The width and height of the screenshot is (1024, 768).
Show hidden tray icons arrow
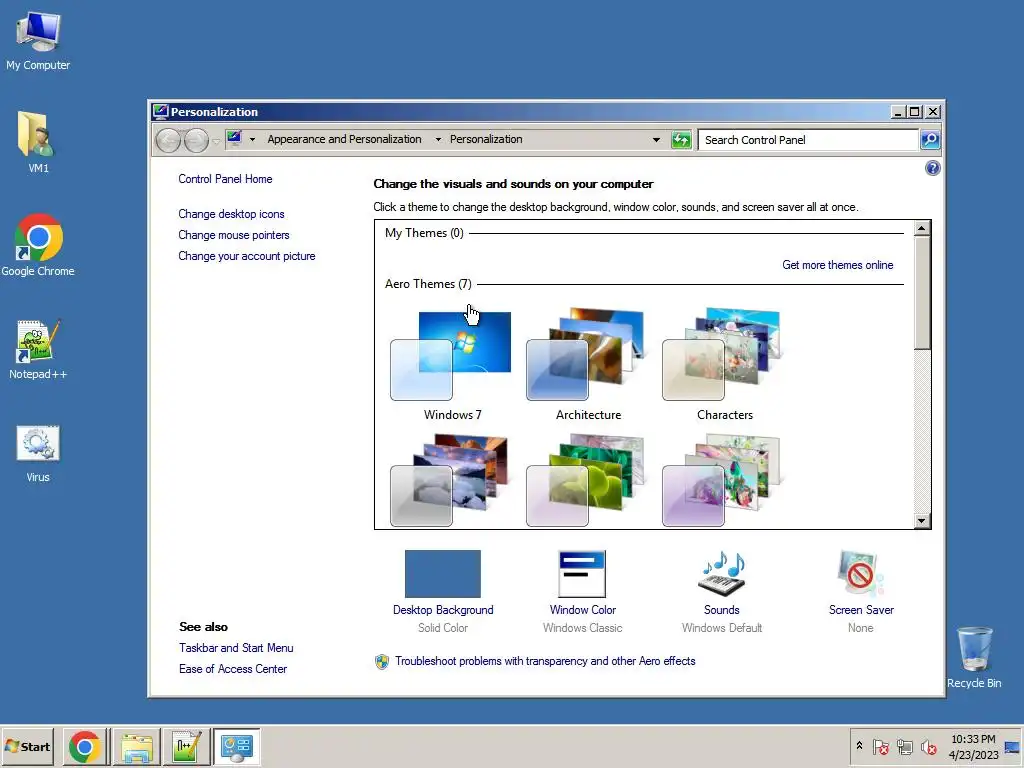pyautogui.click(x=859, y=746)
